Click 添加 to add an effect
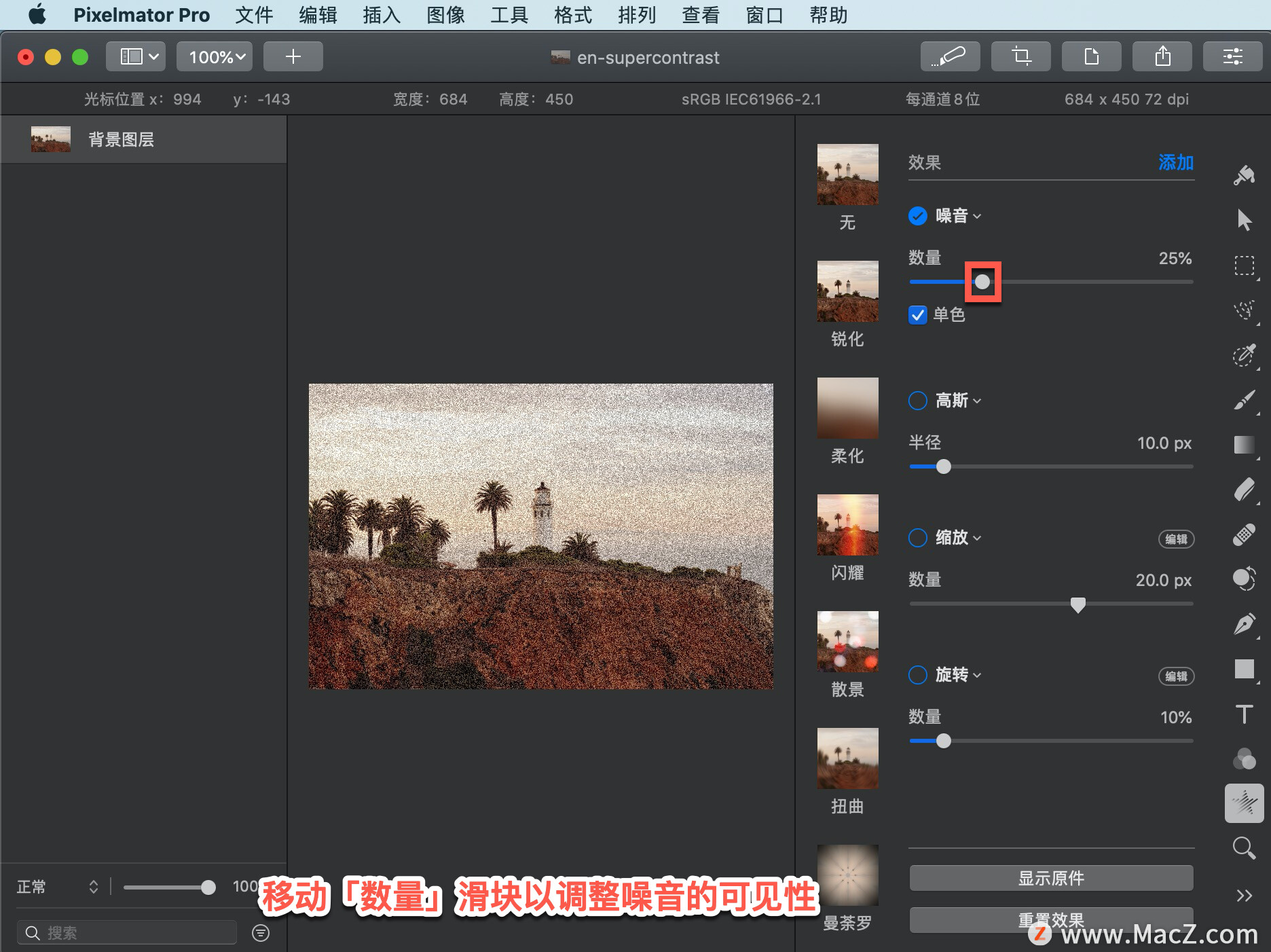The height and width of the screenshot is (952, 1271). pyautogui.click(x=1176, y=163)
